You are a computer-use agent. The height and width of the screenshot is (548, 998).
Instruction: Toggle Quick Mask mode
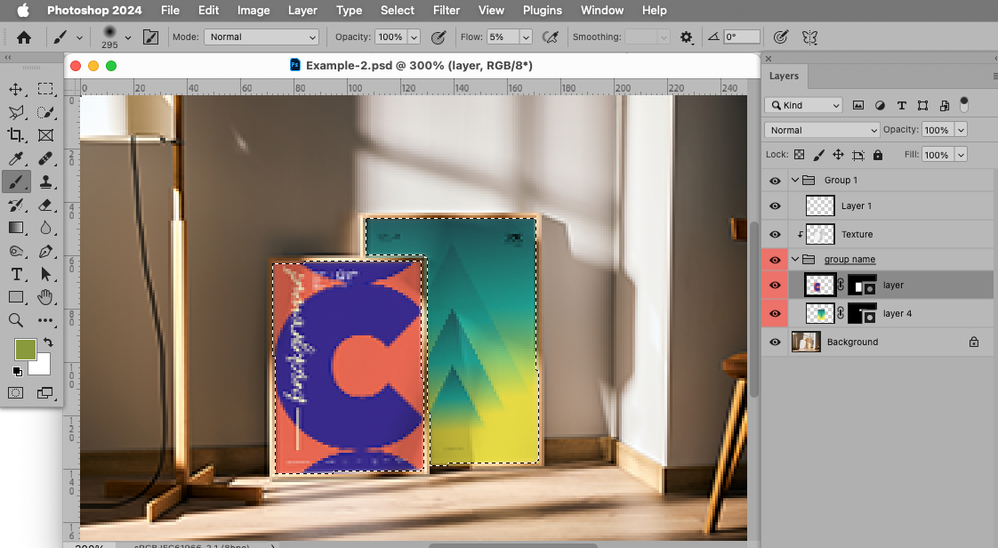[x=16, y=393]
